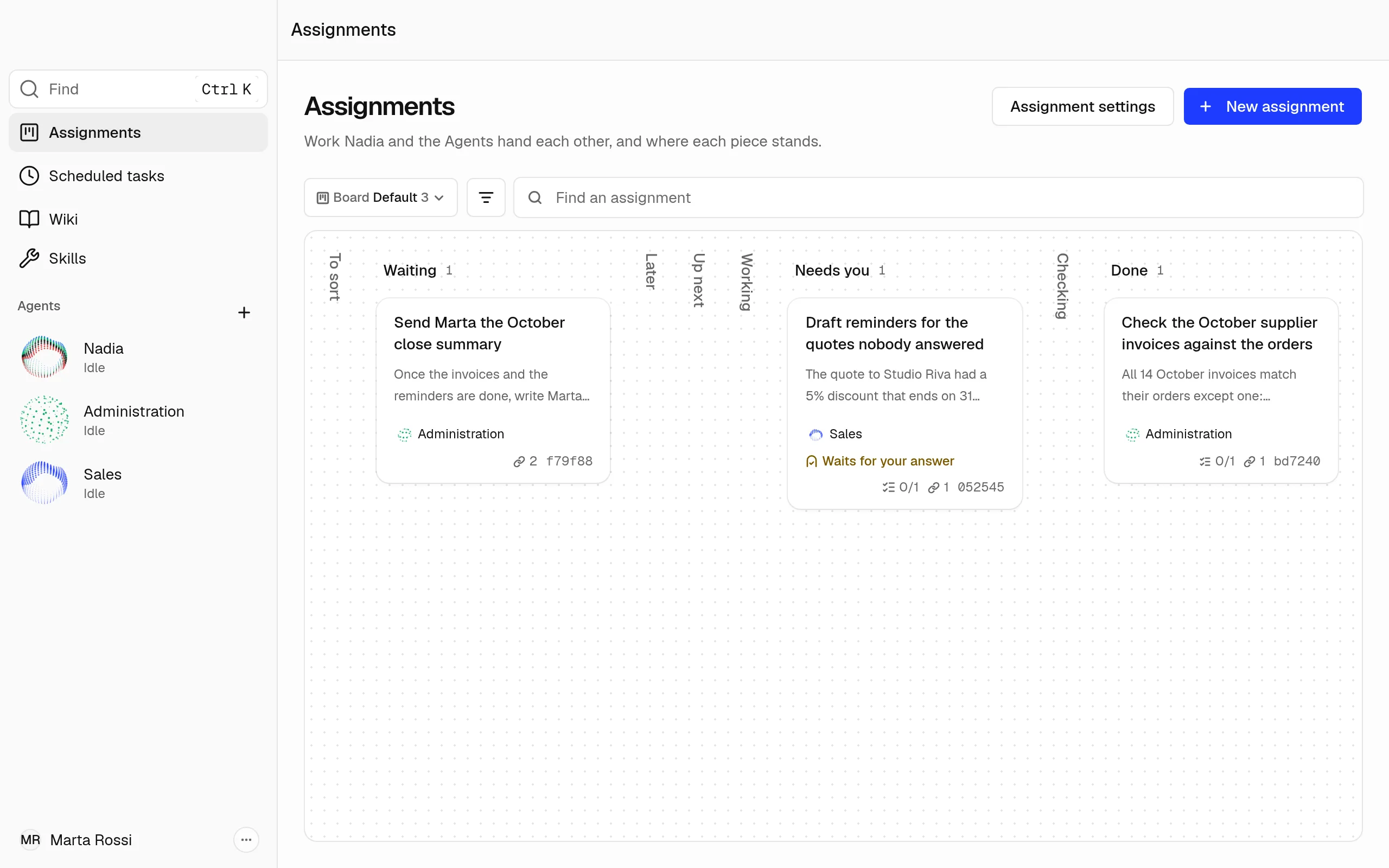
Task: Open the Send Marta the October close summary card
Action: [x=493, y=391]
